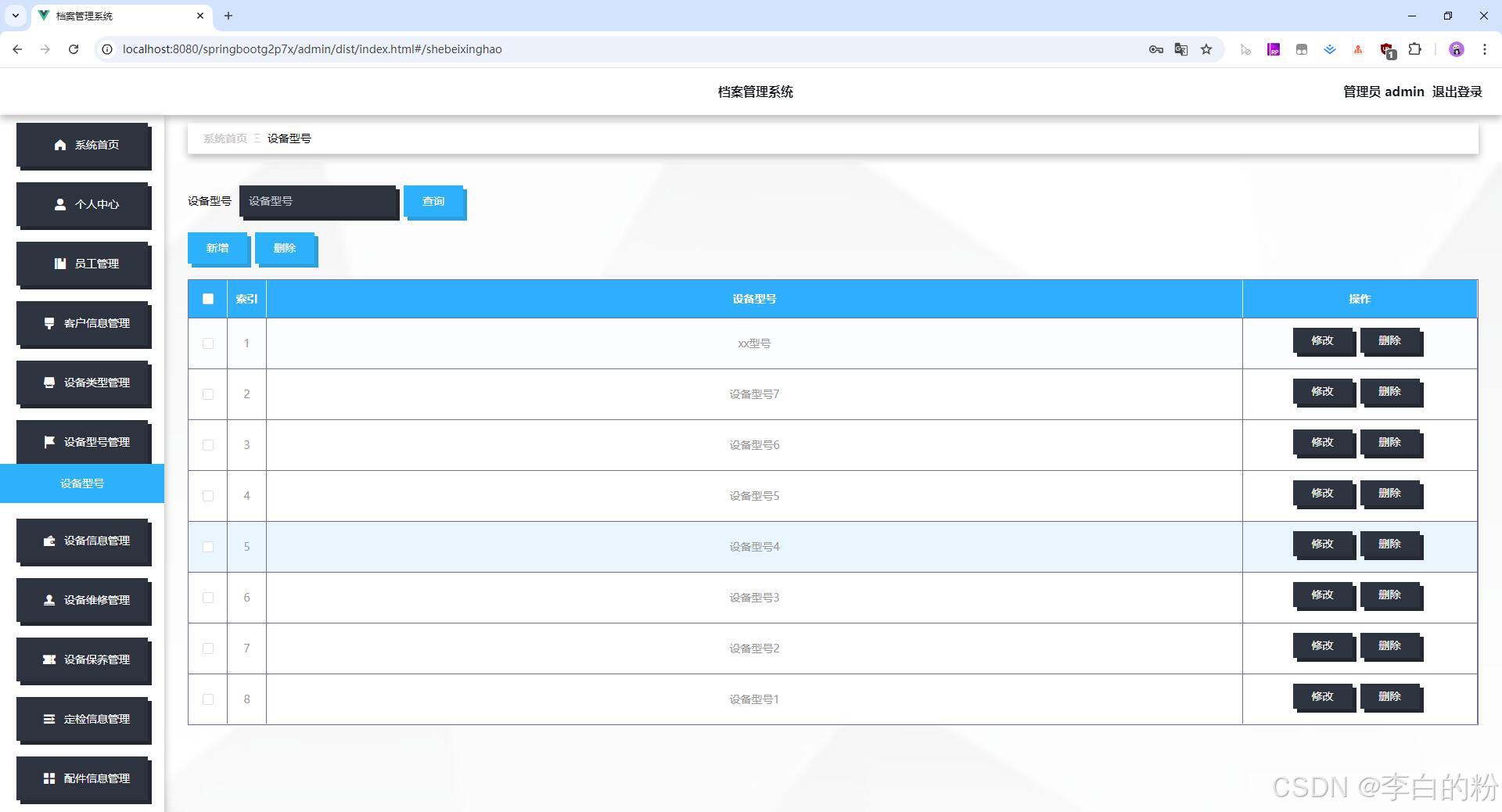Click the browser address bar URL
1502x812 pixels.
click(x=312, y=49)
